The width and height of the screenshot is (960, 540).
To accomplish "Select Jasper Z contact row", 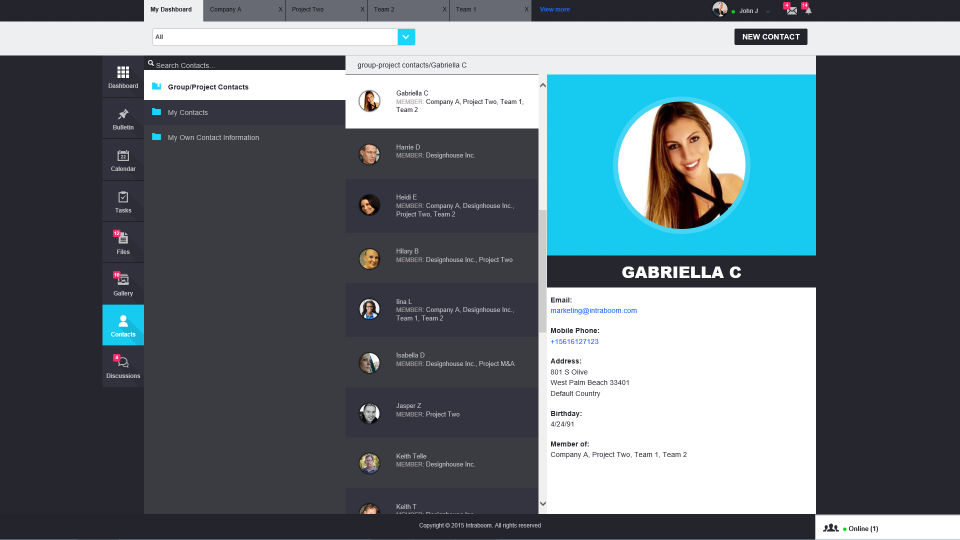I will click(442, 413).
